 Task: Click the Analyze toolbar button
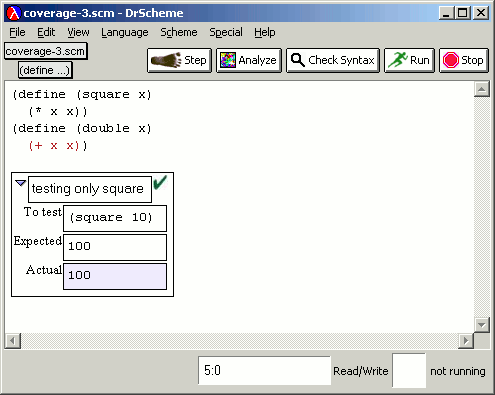[x=249, y=60]
